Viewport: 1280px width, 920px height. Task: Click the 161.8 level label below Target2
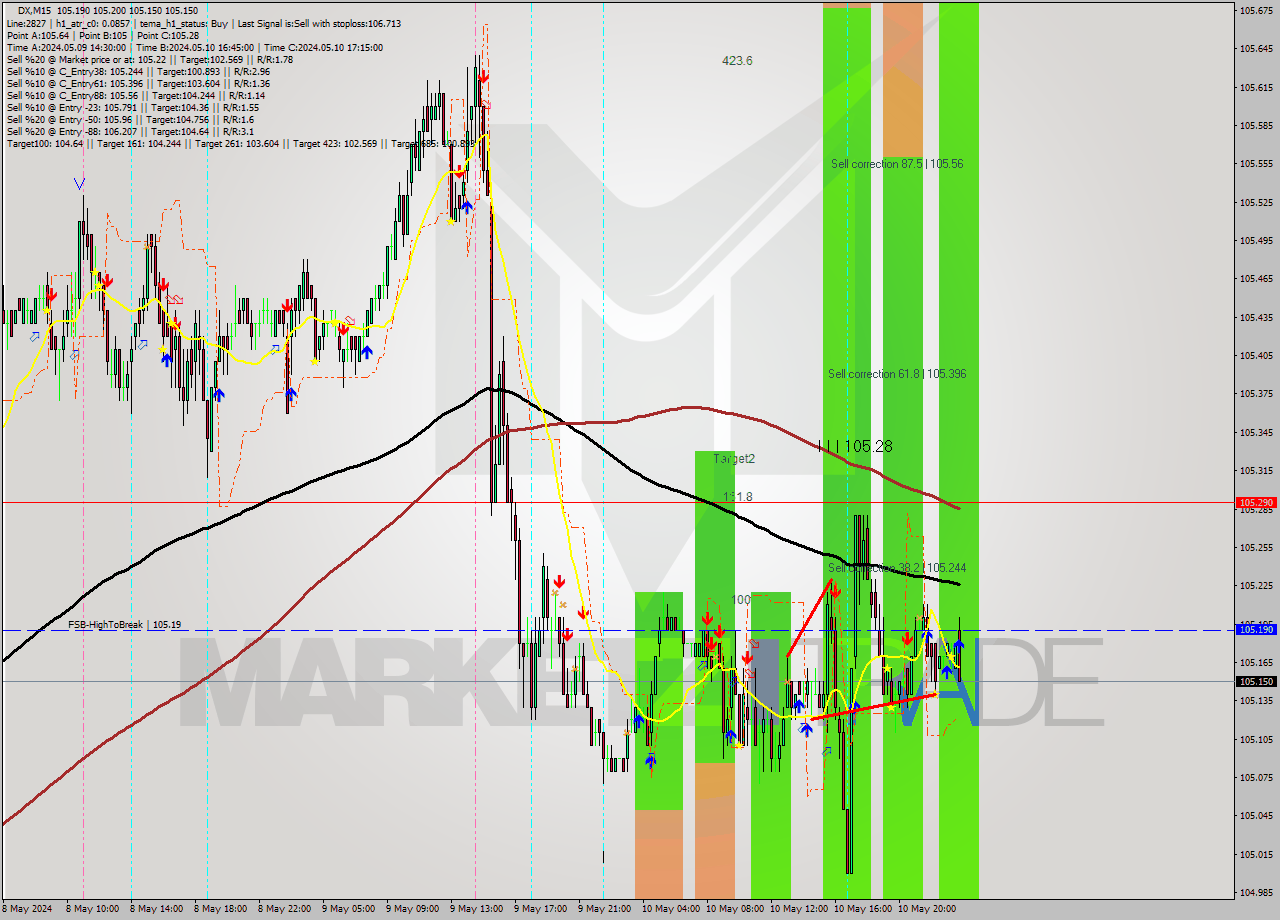coord(738,497)
